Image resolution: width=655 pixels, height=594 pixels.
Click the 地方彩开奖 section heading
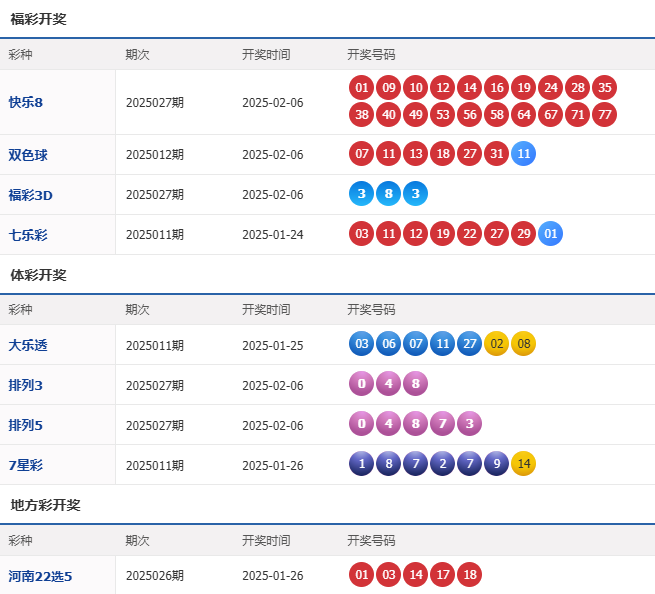(x=46, y=505)
